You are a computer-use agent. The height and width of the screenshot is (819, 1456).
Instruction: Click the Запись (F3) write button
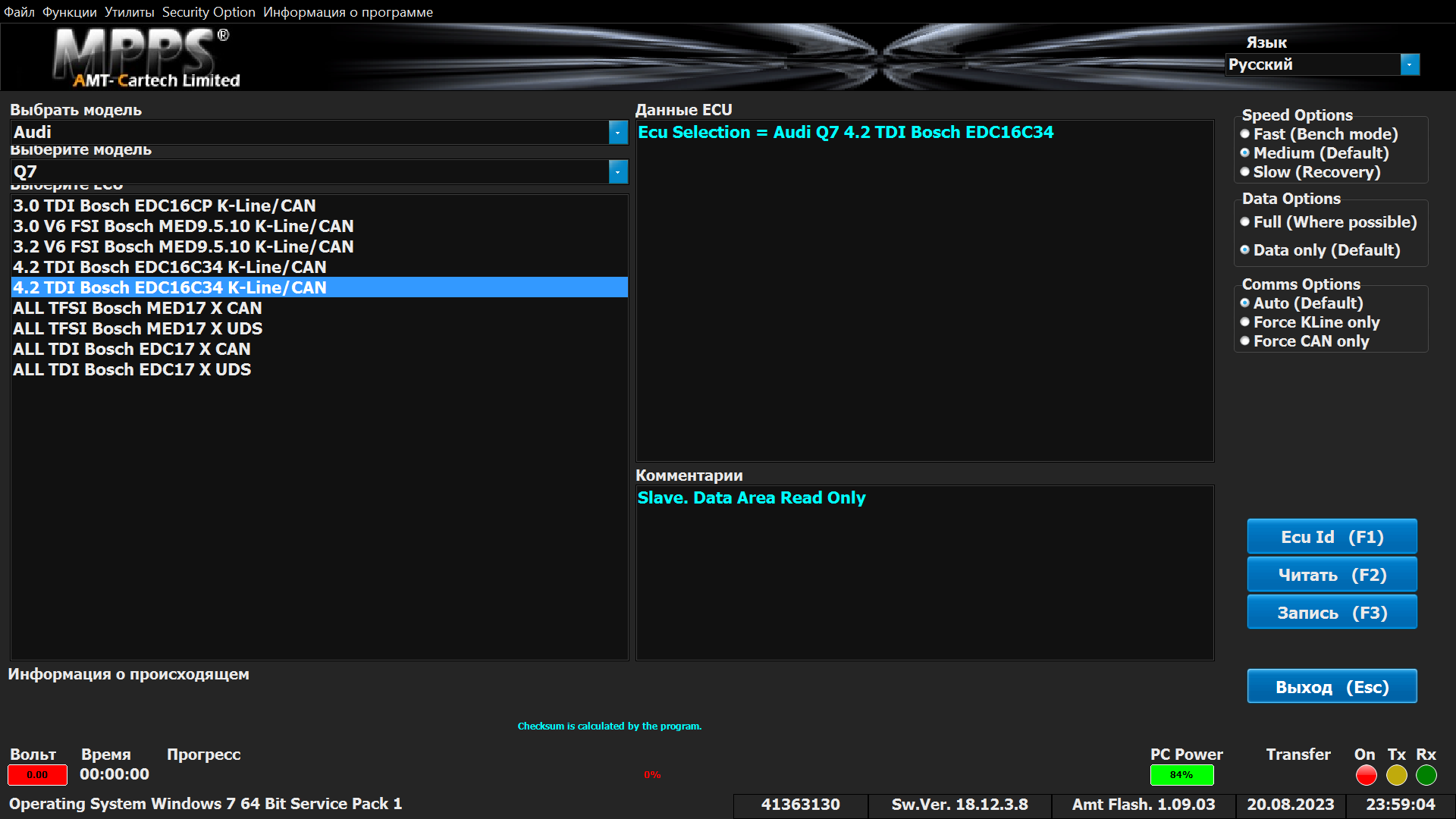click(x=1332, y=613)
